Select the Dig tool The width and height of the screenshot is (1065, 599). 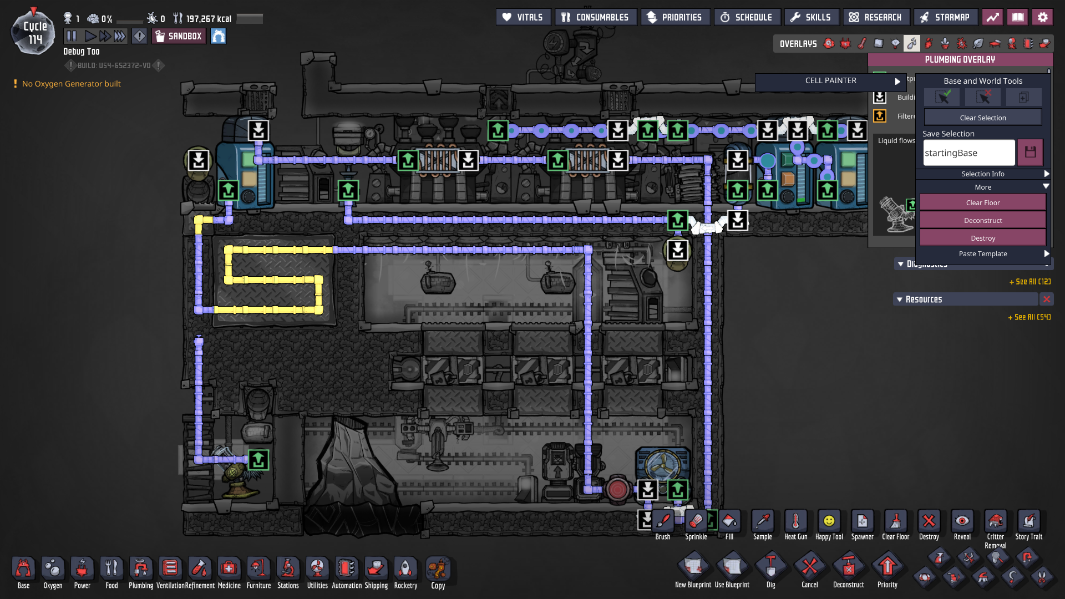tap(771, 567)
